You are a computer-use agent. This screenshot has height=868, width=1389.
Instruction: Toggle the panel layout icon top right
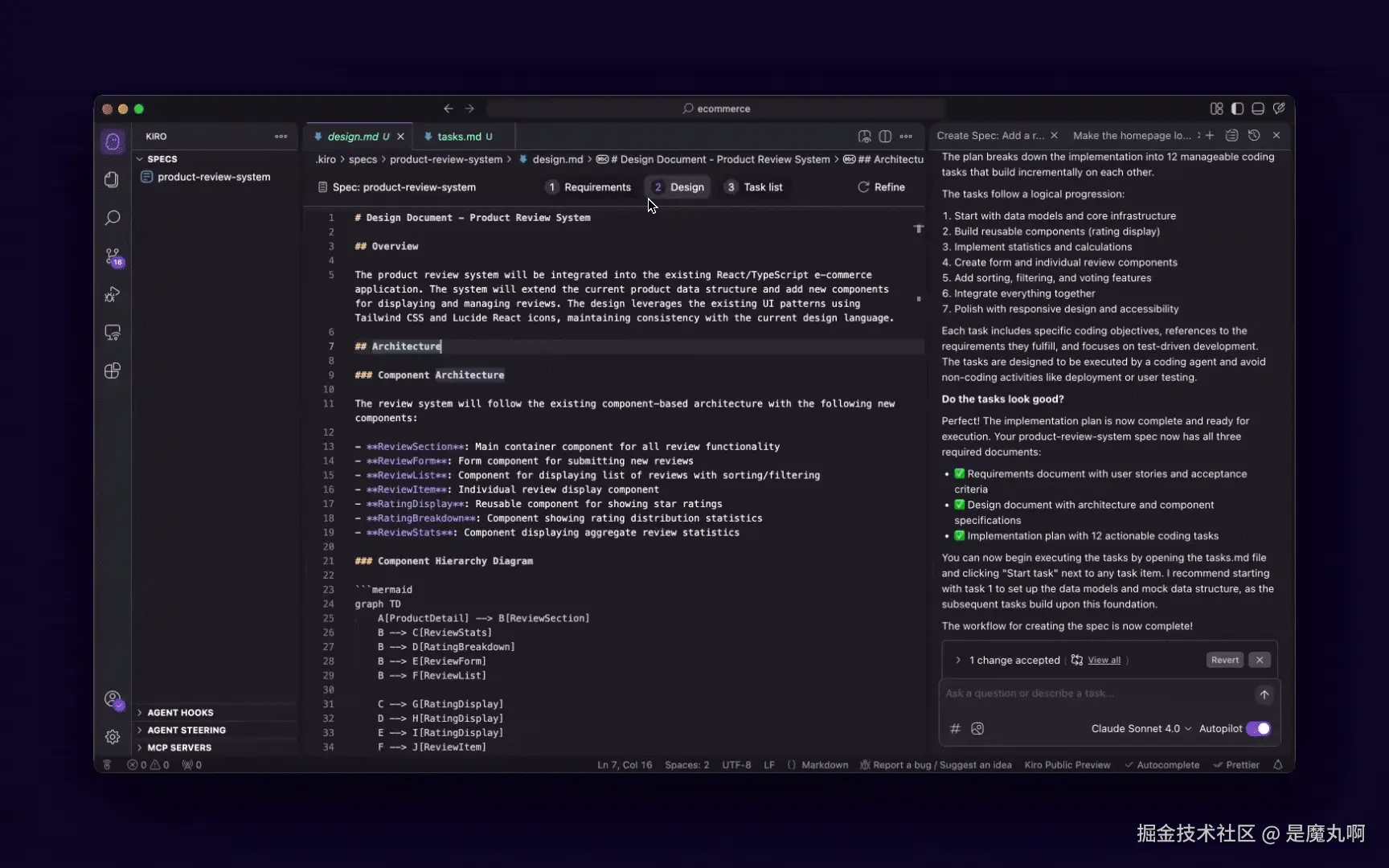click(x=1258, y=108)
